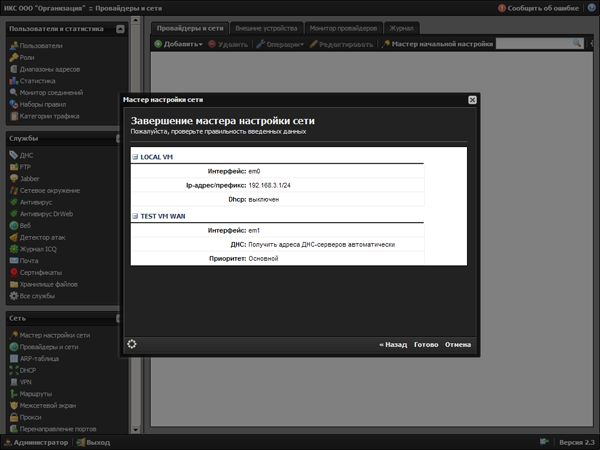The image size is (600, 450).
Task: Collapse the Сеть panel
Action: tap(118, 318)
